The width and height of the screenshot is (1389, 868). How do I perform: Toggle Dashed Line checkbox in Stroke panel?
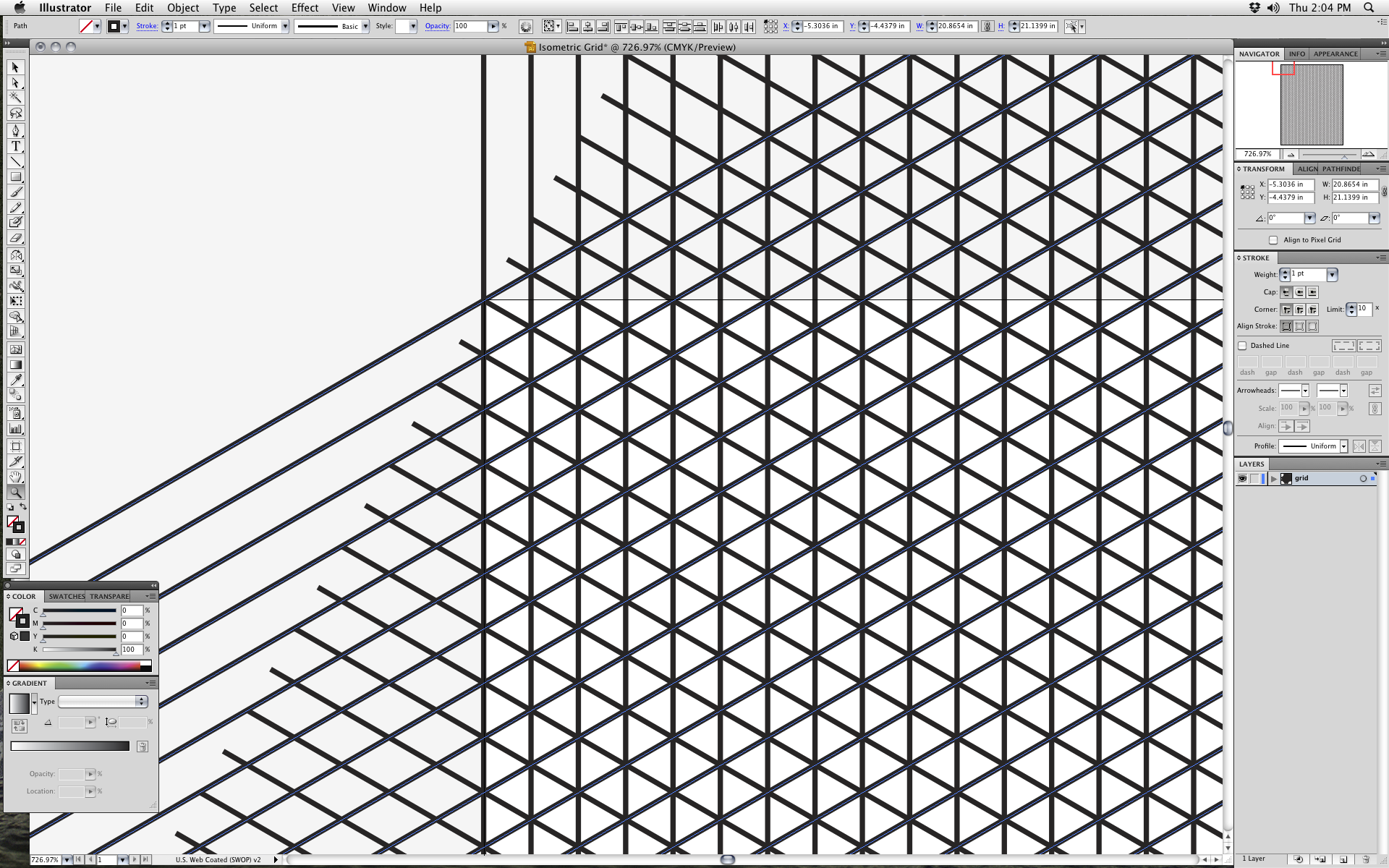click(x=1243, y=345)
